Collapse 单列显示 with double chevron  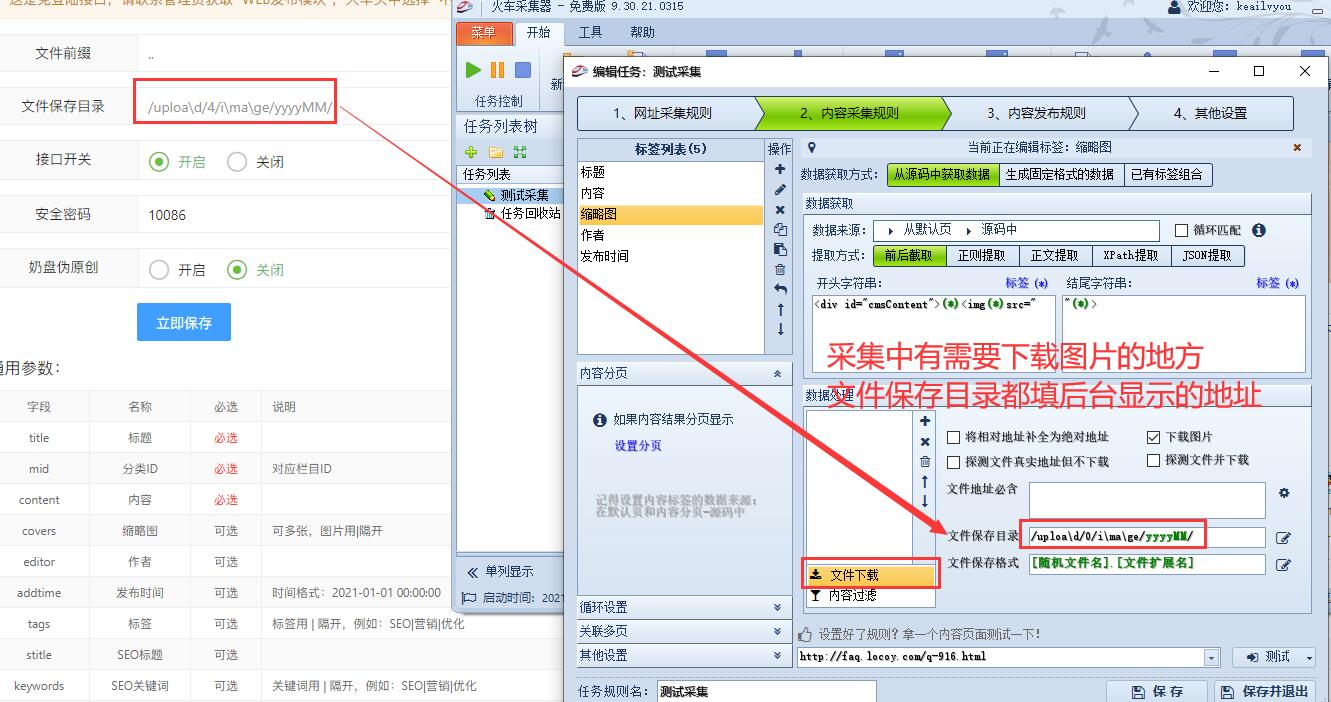point(472,572)
